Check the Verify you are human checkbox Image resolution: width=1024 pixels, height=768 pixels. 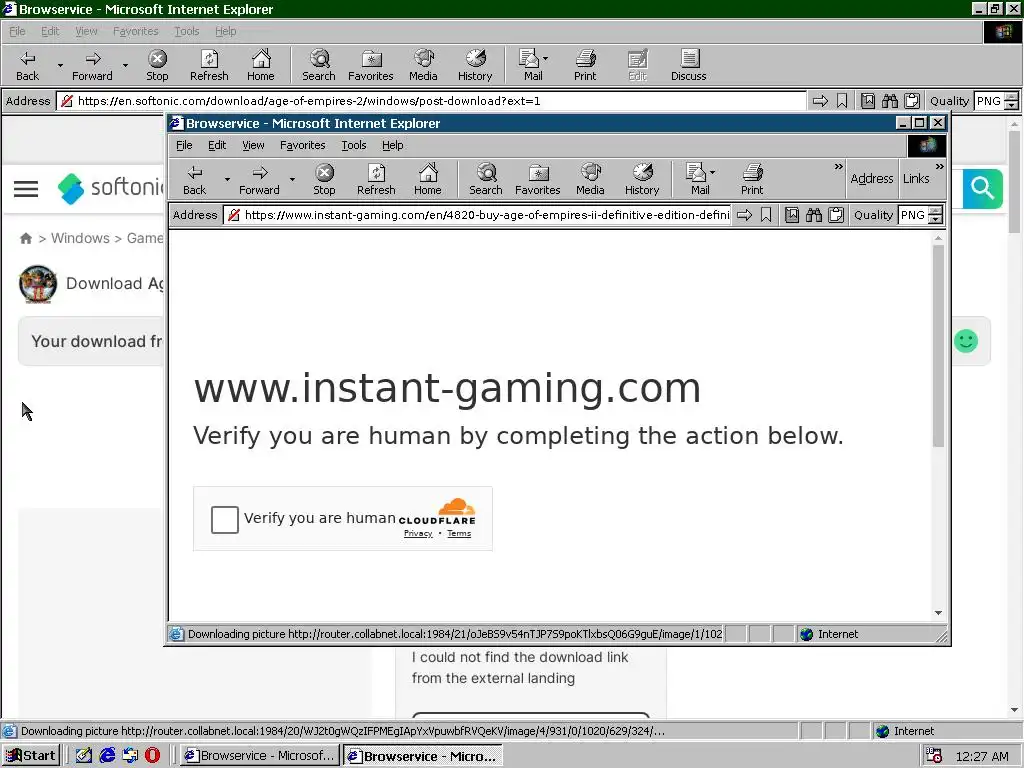click(x=225, y=520)
